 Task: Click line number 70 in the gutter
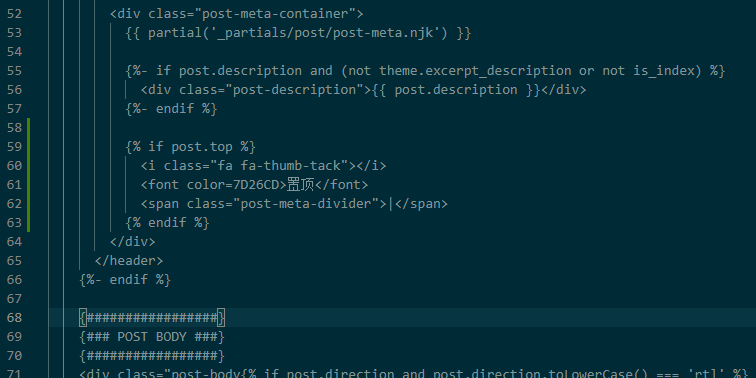tap(14, 356)
